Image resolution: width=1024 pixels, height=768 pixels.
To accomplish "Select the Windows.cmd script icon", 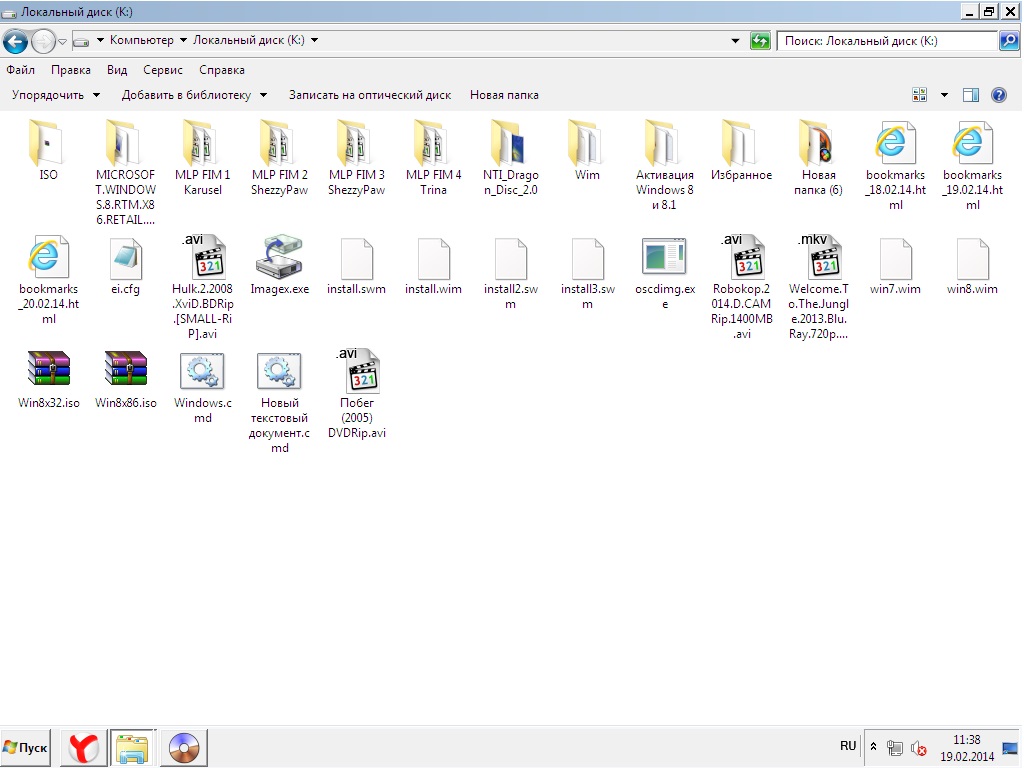I will pyautogui.click(x=202, y=371).
